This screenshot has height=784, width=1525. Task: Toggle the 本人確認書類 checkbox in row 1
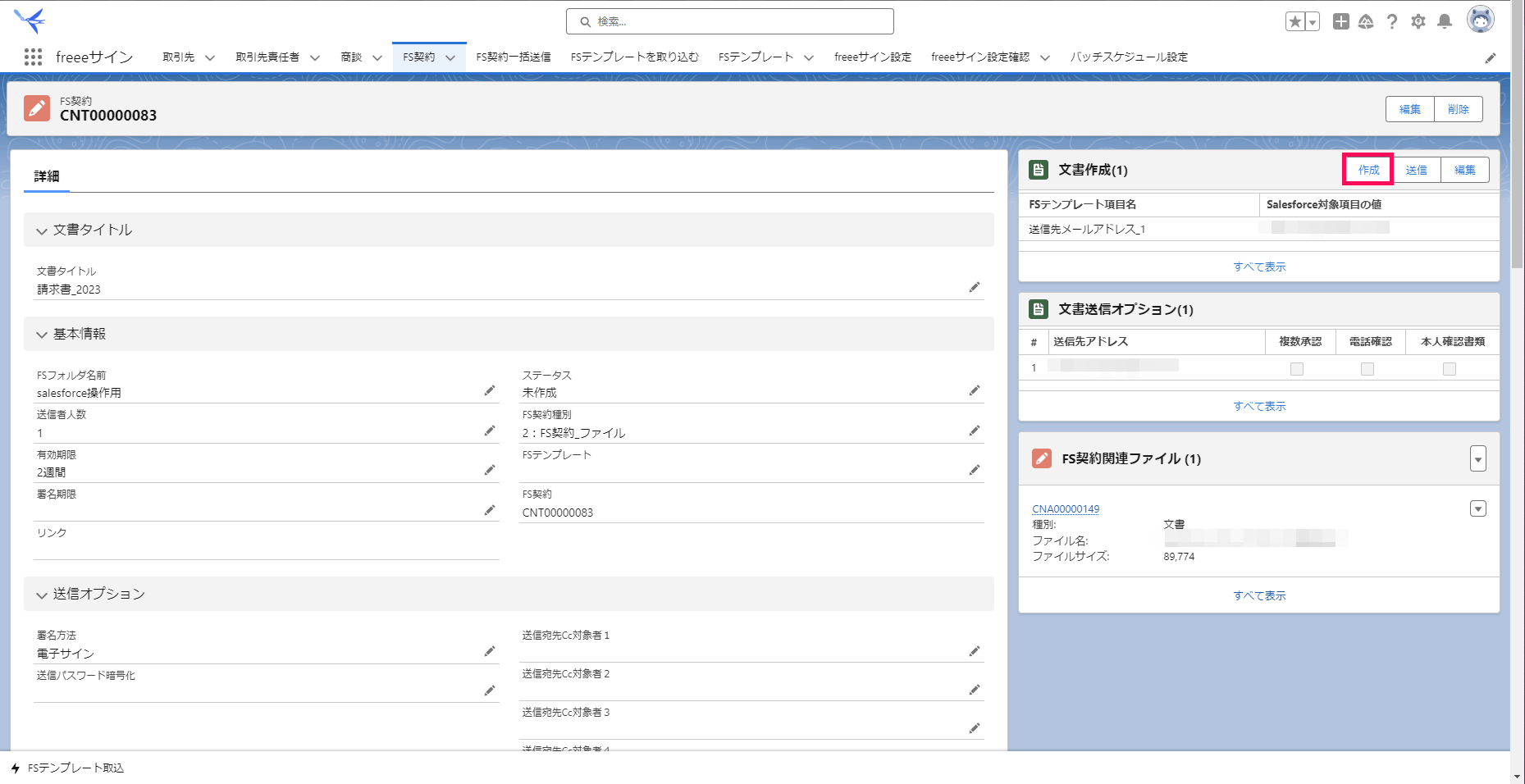[1450, 369]
